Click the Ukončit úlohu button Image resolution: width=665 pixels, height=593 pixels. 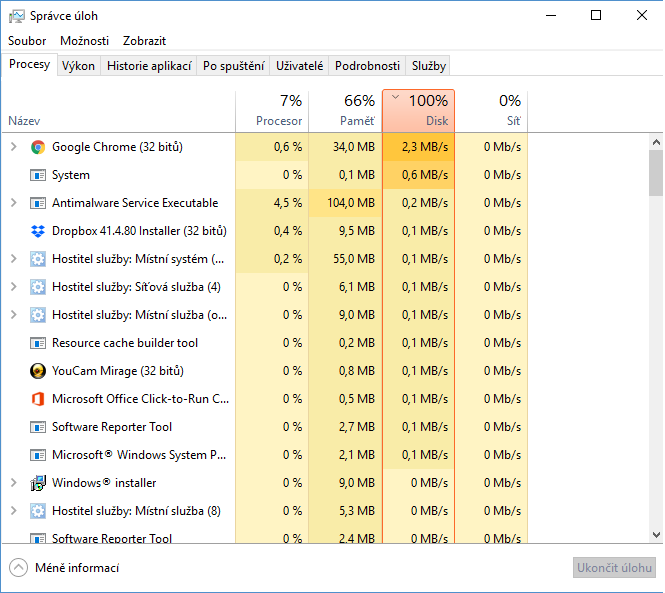click(614, 568)
